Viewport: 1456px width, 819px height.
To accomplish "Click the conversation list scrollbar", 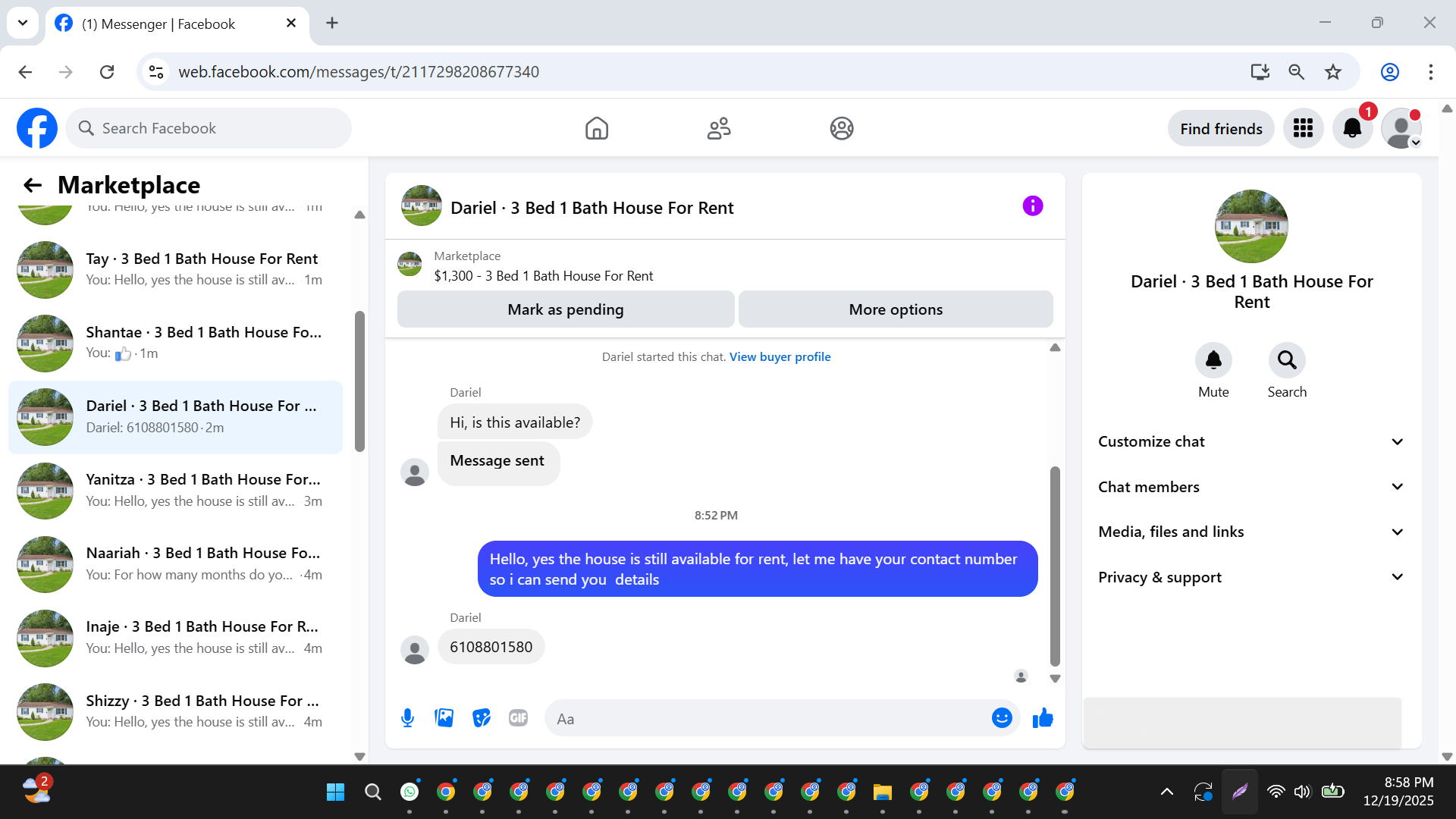I will (359, 381).
